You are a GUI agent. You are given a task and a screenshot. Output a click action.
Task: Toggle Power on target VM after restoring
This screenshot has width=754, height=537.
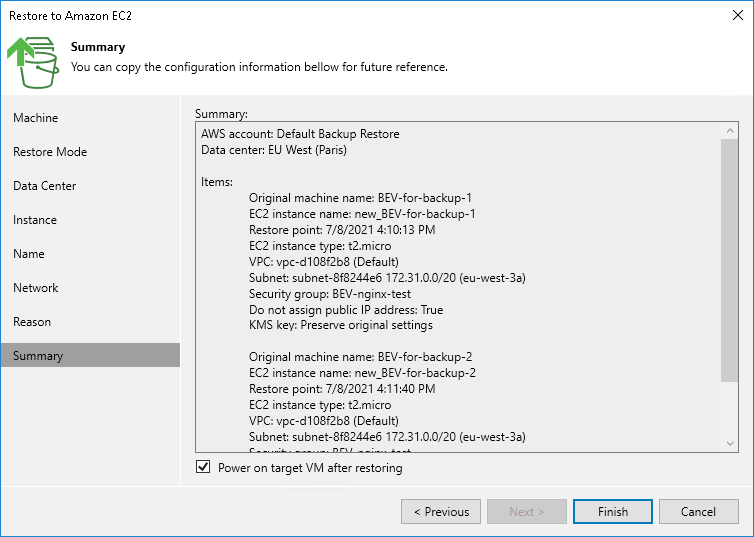[204, 467]
